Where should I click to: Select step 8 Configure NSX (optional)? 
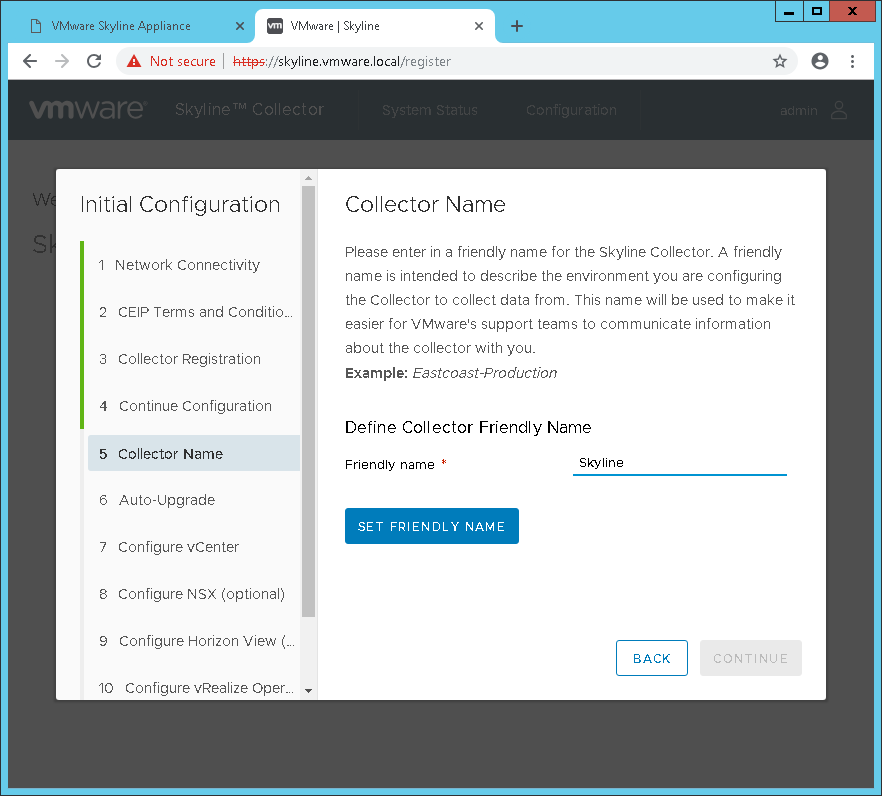pyautogui.click(x=193, y=594)
